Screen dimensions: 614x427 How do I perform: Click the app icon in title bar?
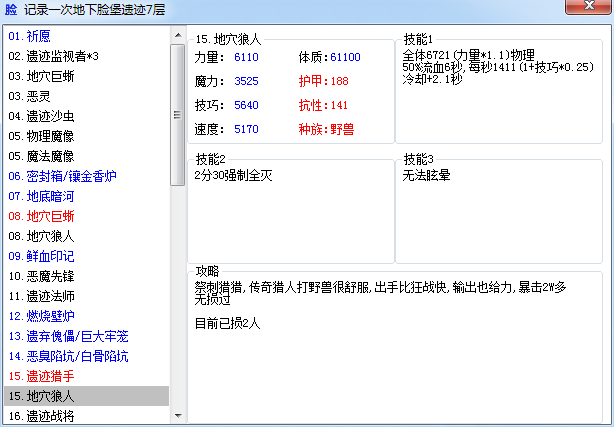click(x=11, y=9)
